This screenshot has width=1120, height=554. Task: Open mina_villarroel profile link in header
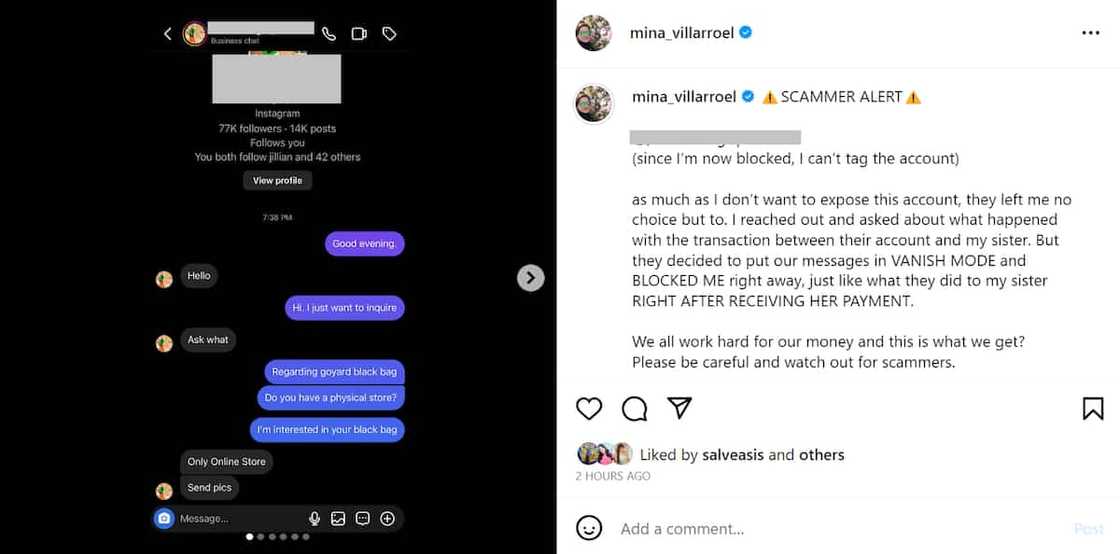point(682,33)
